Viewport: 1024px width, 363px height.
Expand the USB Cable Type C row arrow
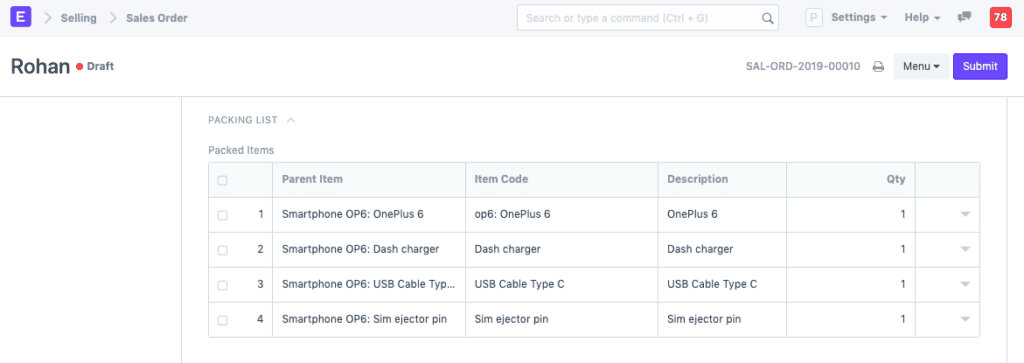pos(965,284)
